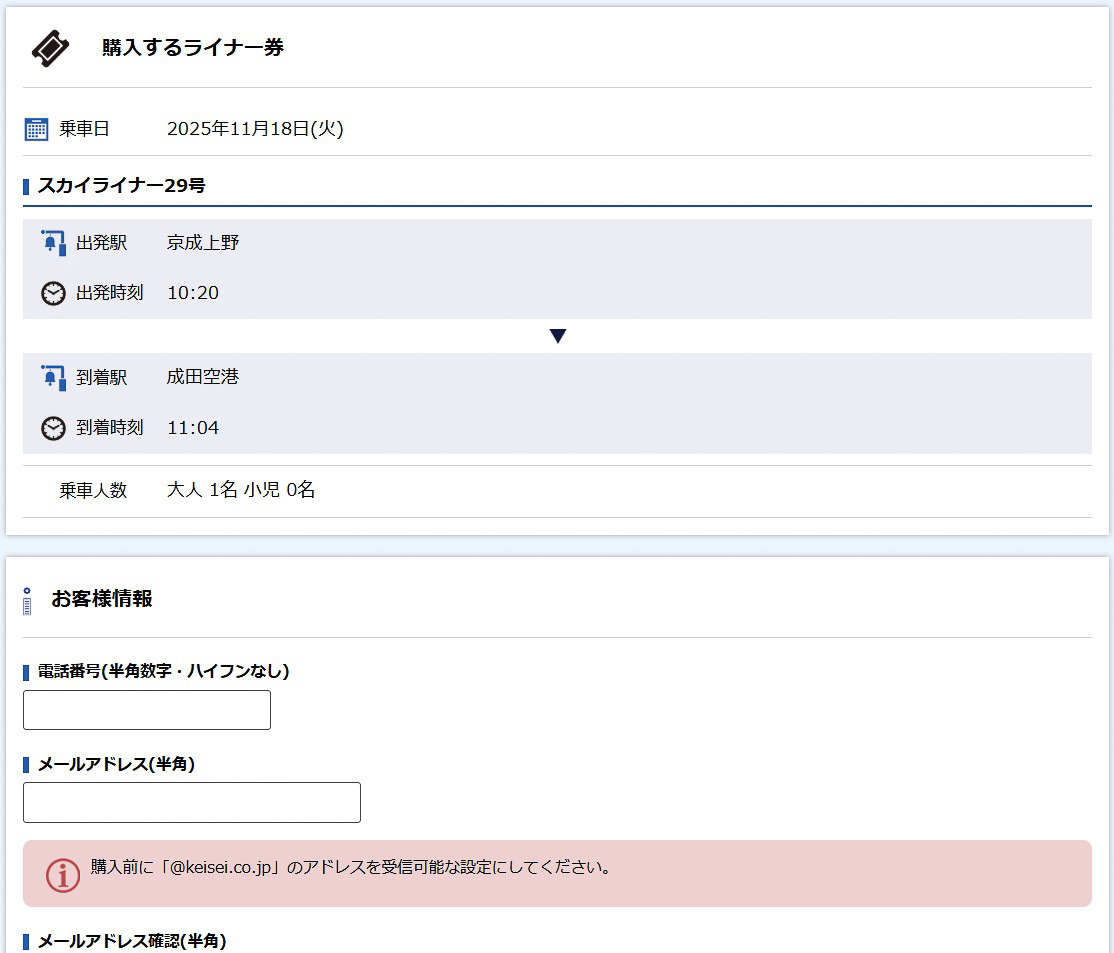Click the ticket icon next to 購入するライナー券
This screenshot has height=953, width=1114.
click(x=48, y=48)
